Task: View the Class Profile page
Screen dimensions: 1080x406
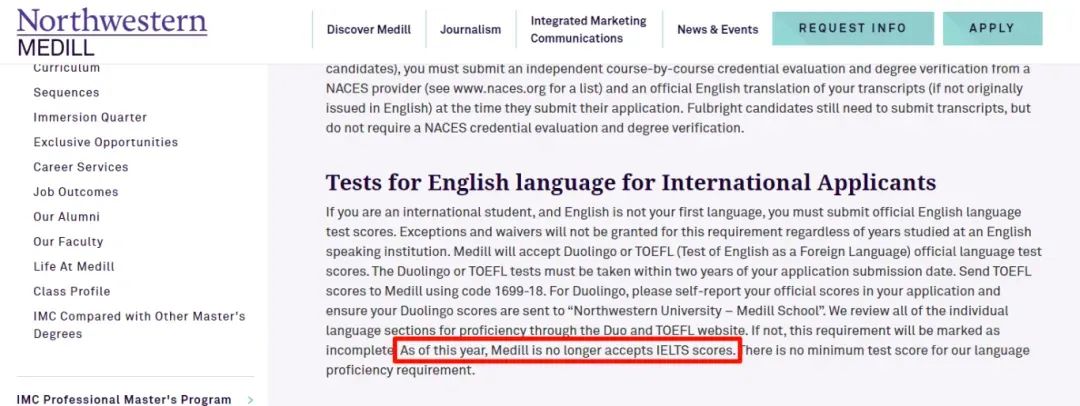Action: (x=71, y=292)
